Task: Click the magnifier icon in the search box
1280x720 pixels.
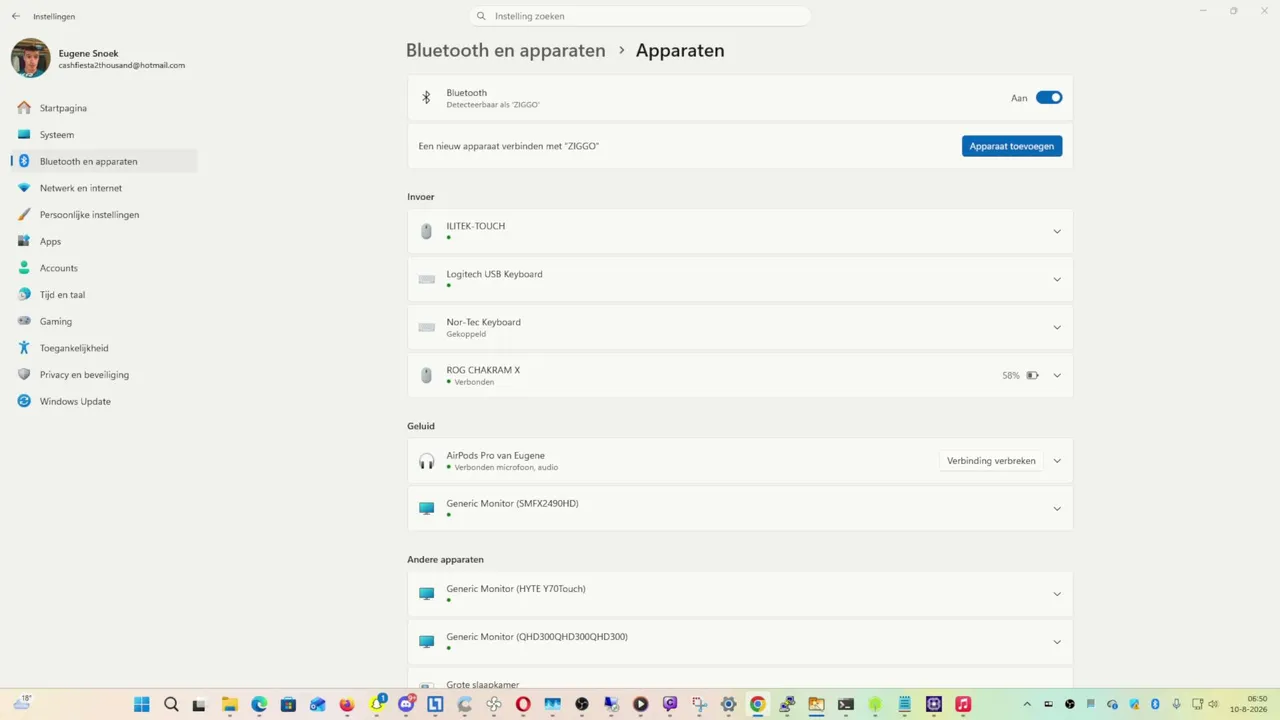Action: pyautogui.click(x=481, y=16)
